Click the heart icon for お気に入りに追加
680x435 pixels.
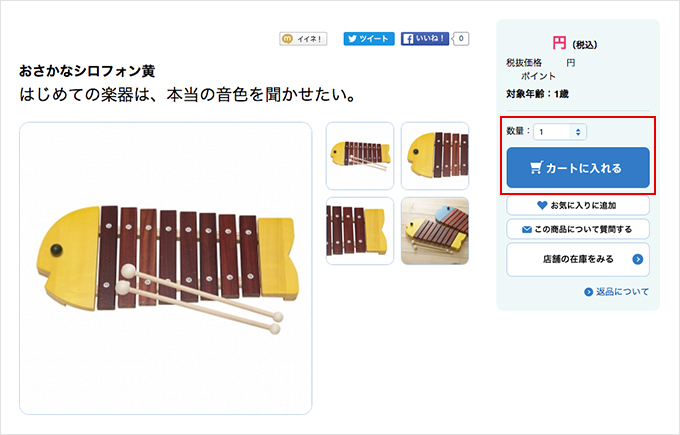542,205
